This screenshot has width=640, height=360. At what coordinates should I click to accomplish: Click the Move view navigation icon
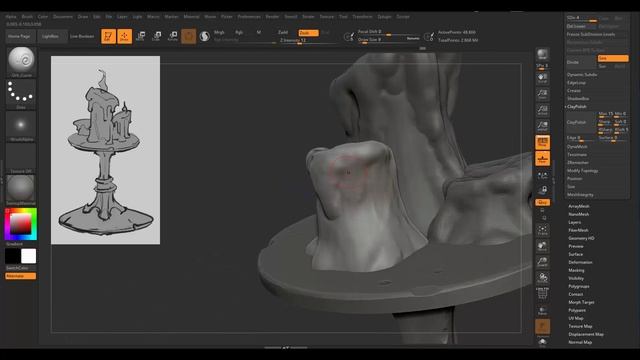point(542,247)
